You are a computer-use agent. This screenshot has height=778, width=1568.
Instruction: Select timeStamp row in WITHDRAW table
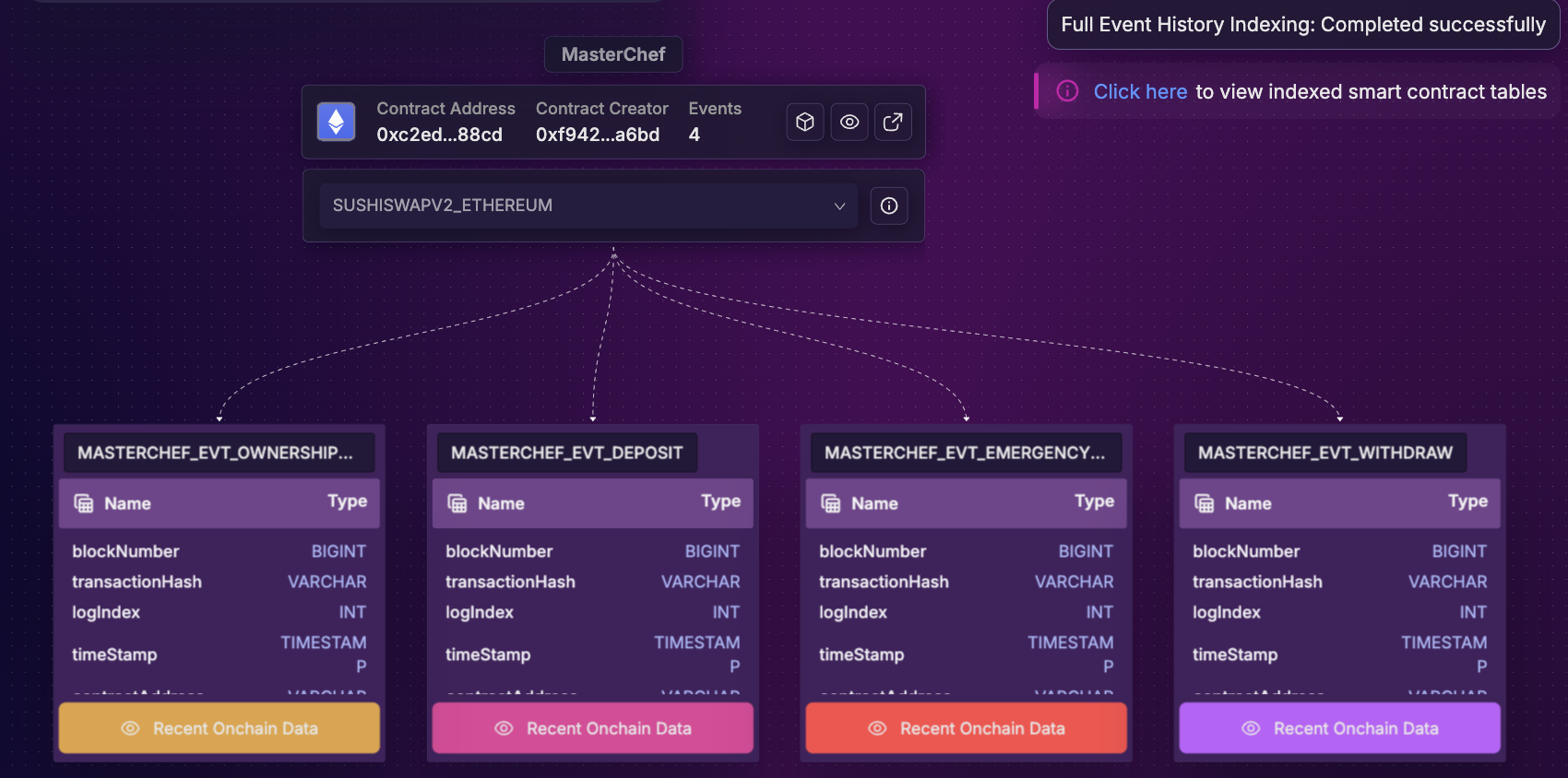1340,654
